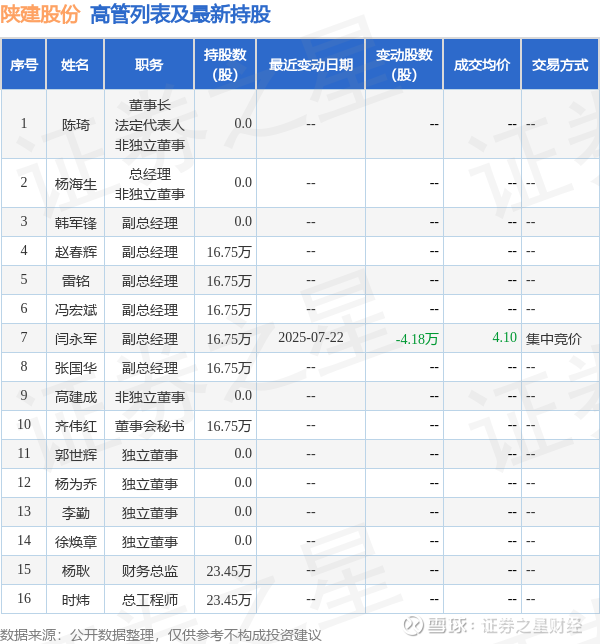Click 高建成's position 非独立董事

[x=149, y=397]
